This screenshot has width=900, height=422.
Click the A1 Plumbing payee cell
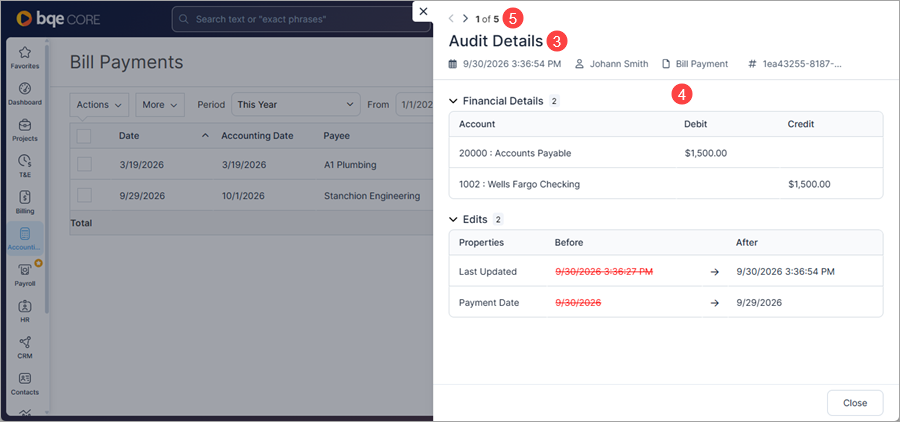pyautogui.click(x=350, y=165)
